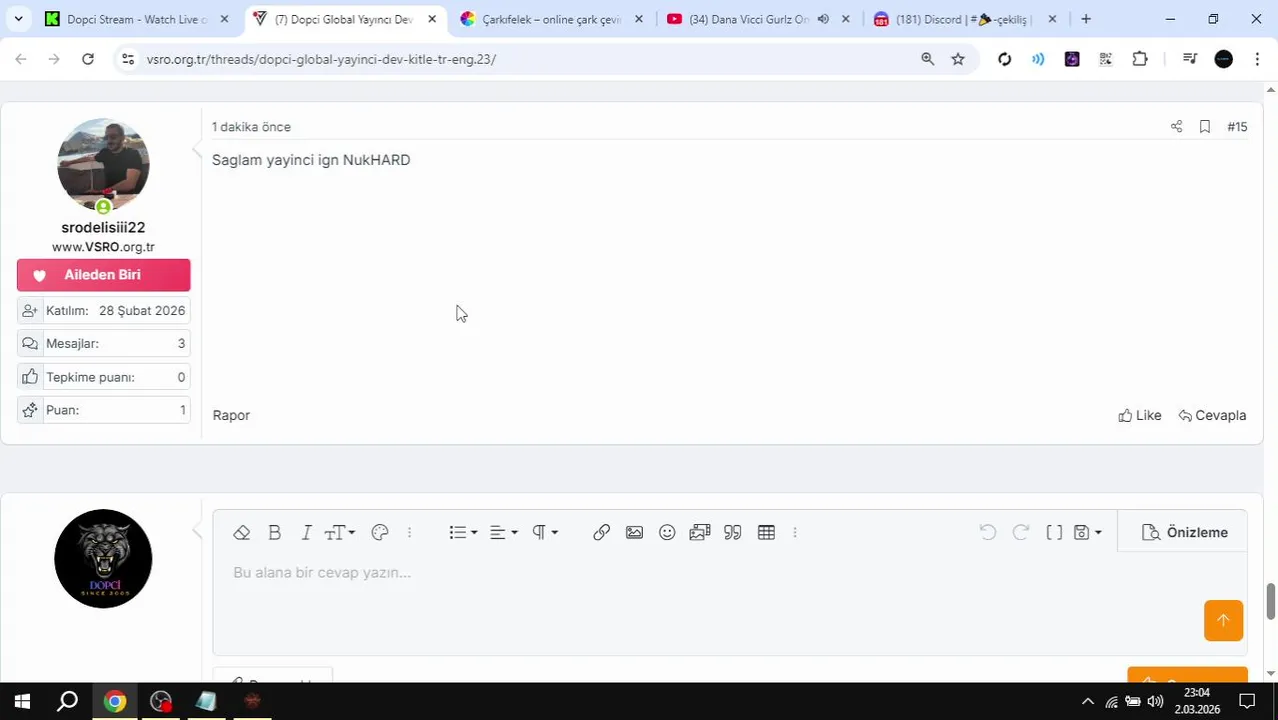Show hidden system tray icons
The image size is (1278, 720).
[x=1088, y=701]
